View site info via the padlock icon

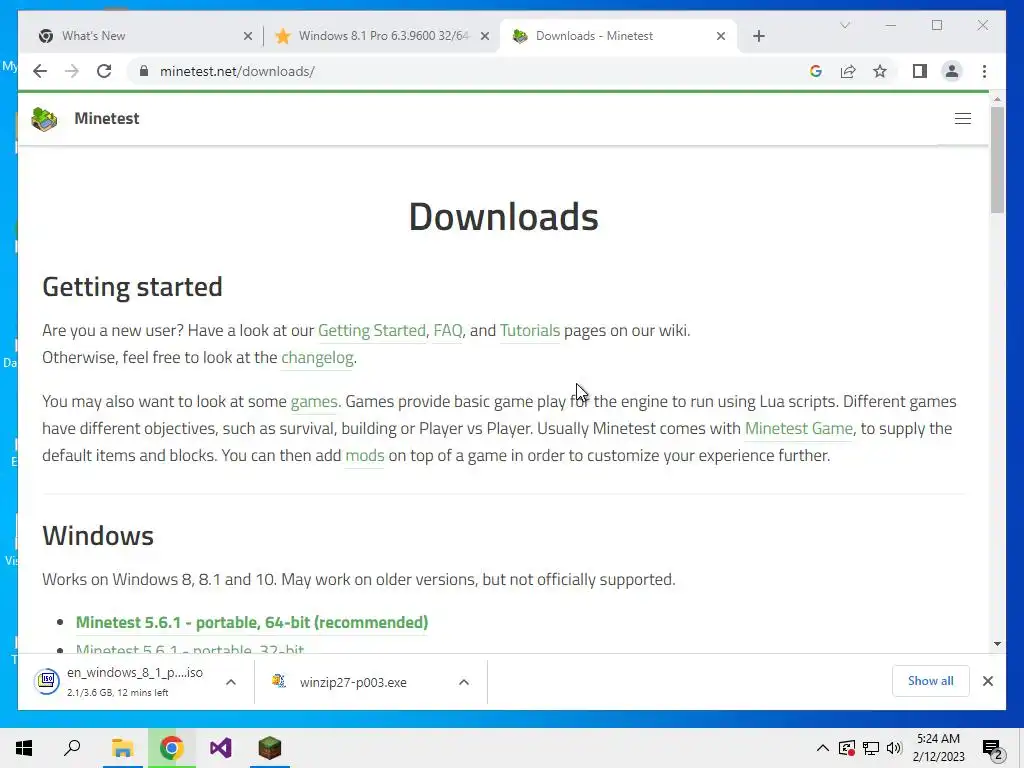click(x=144, y=71)
